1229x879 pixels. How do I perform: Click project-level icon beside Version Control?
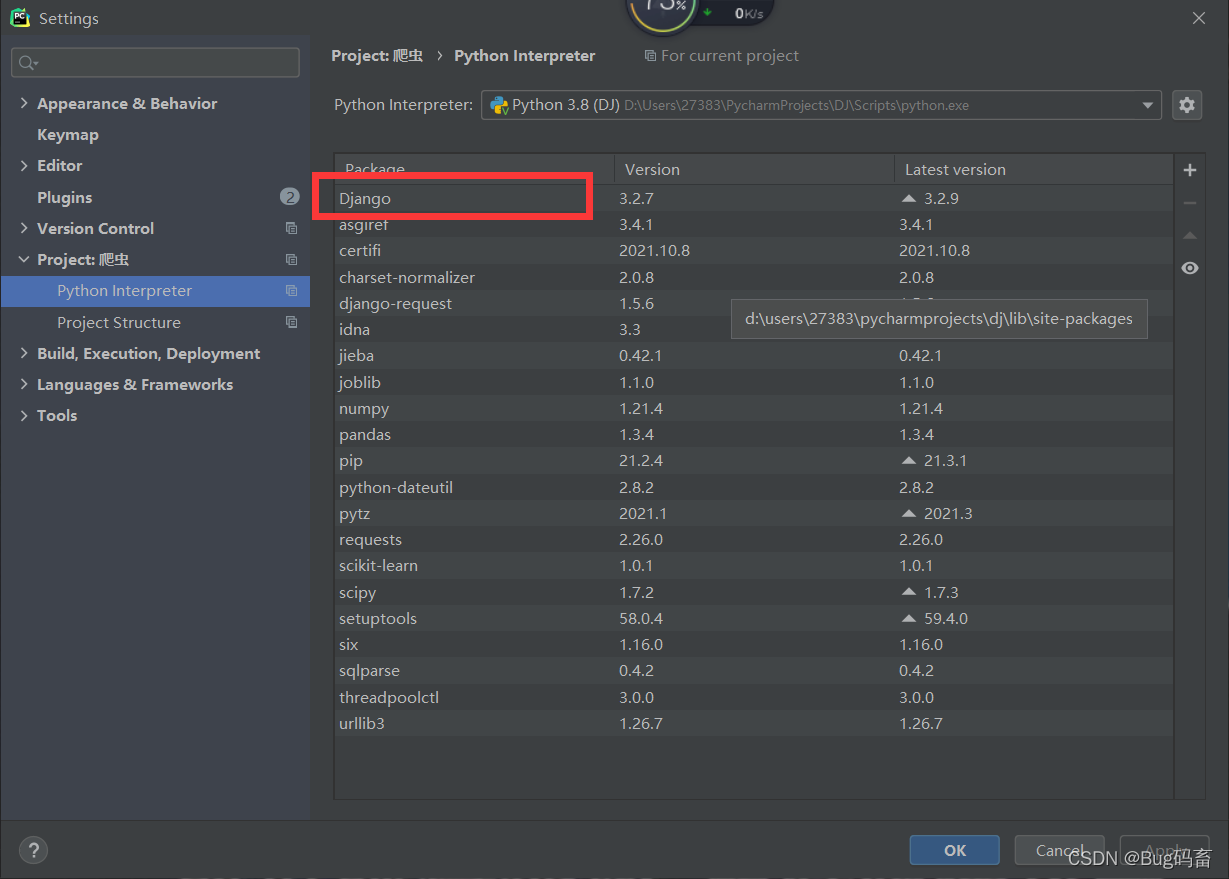(x=291, y=228)
